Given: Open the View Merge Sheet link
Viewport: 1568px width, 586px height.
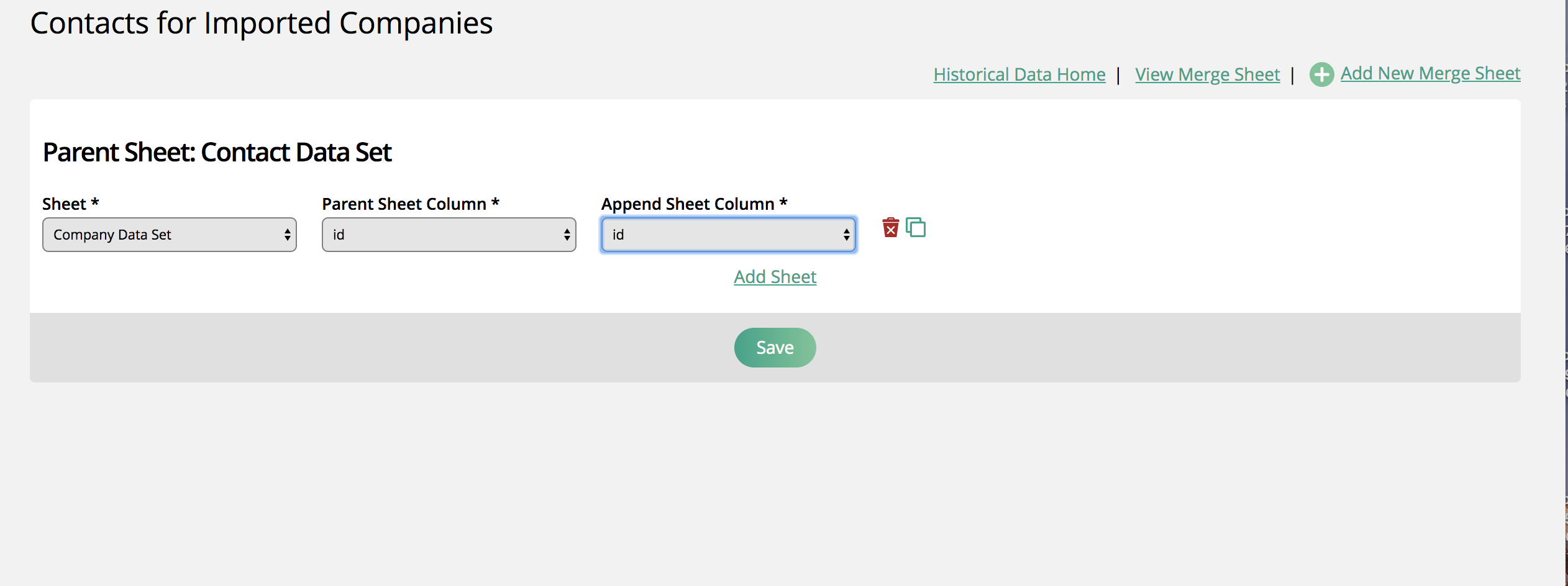Looking at the screenshot, I should 1207,74.
